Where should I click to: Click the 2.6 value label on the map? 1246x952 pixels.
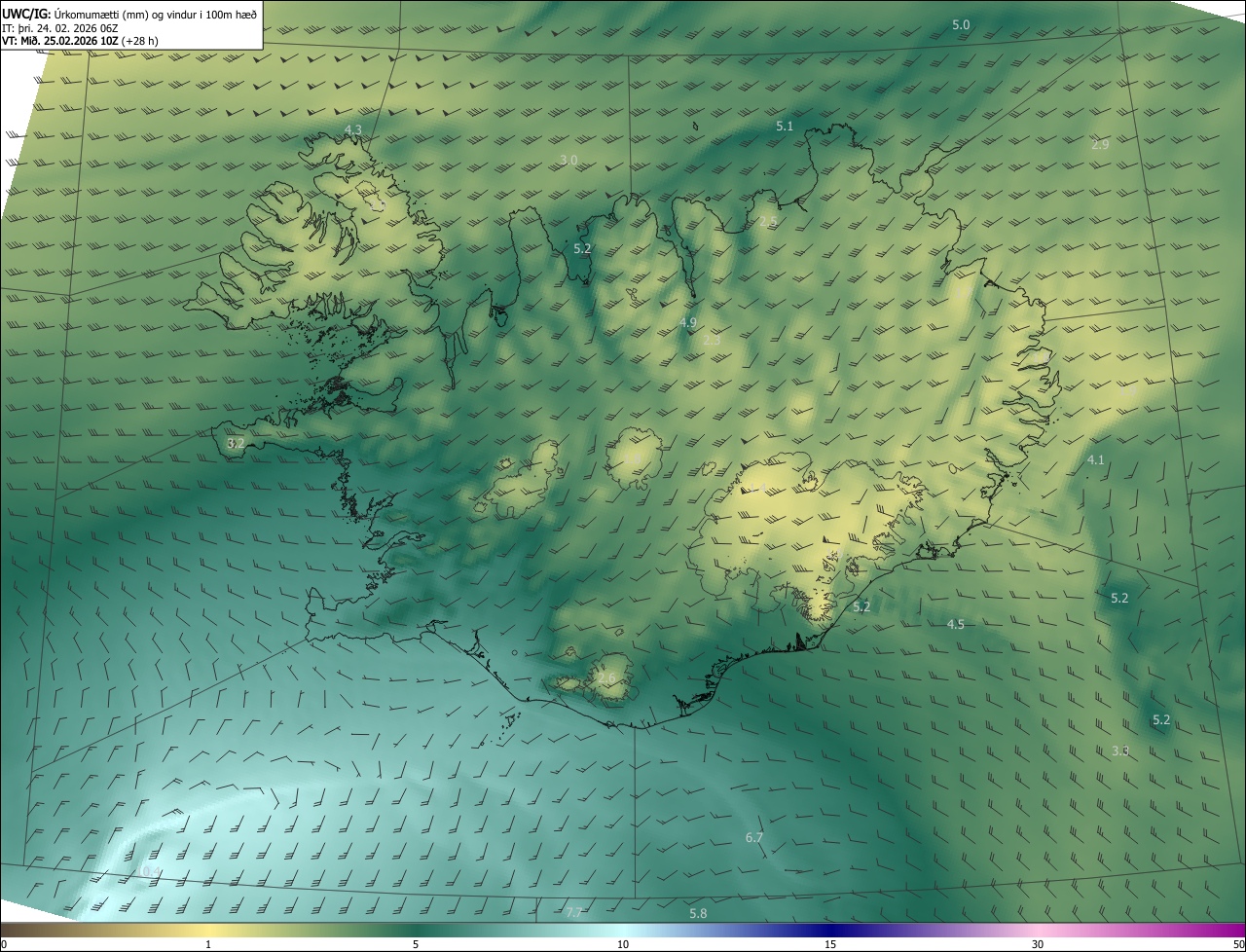(607, 677)
